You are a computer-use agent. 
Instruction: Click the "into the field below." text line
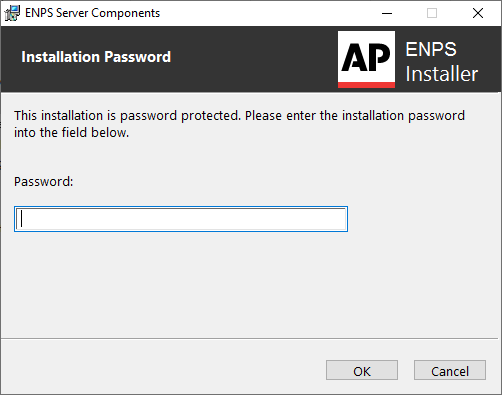point(71,133)
